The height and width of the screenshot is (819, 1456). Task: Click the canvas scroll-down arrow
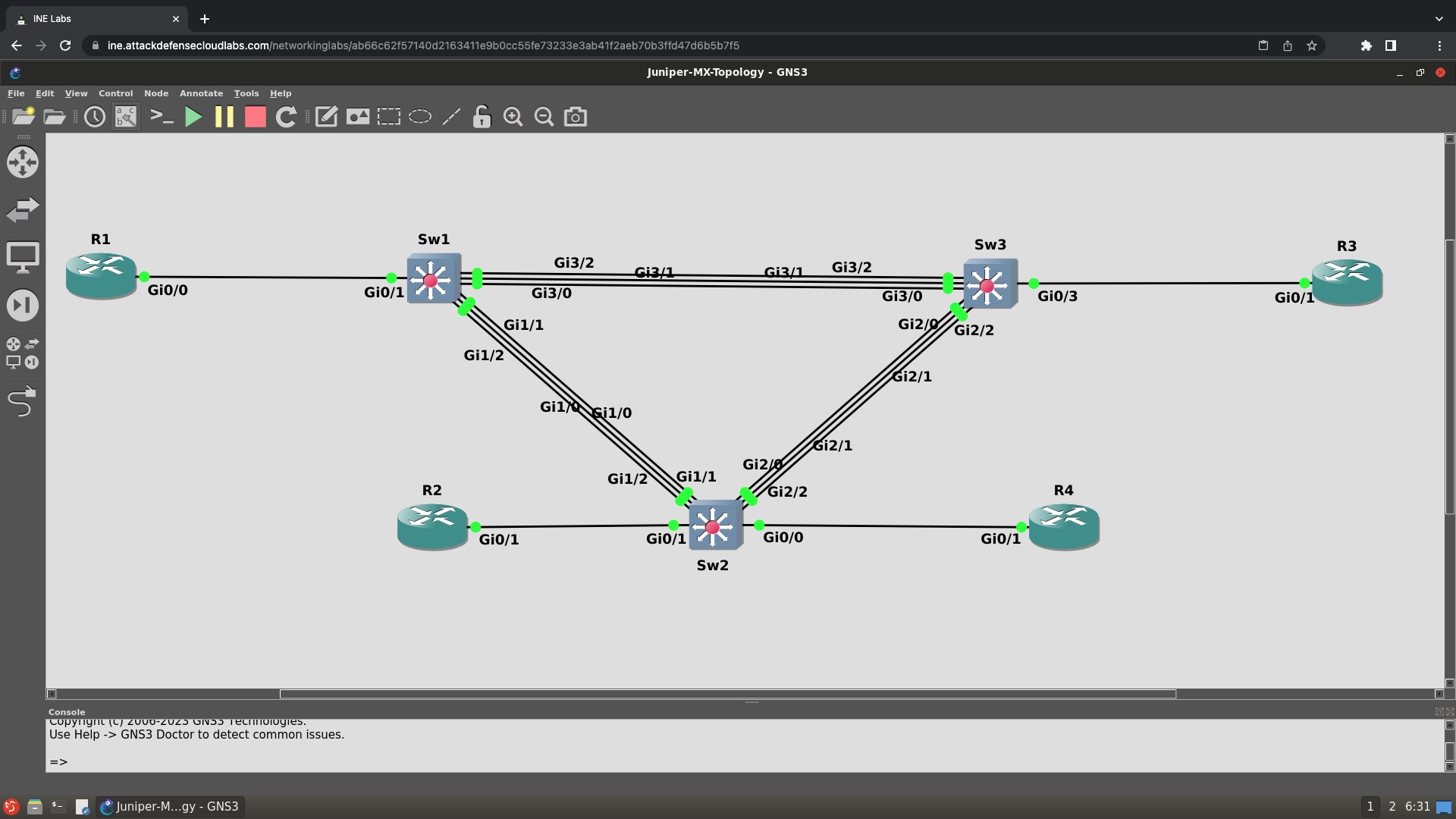(1450, 683)
